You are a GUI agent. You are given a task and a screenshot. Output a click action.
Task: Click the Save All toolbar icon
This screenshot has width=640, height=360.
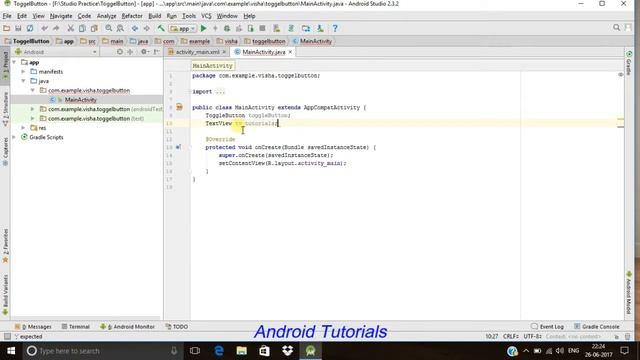click(18, 28)
